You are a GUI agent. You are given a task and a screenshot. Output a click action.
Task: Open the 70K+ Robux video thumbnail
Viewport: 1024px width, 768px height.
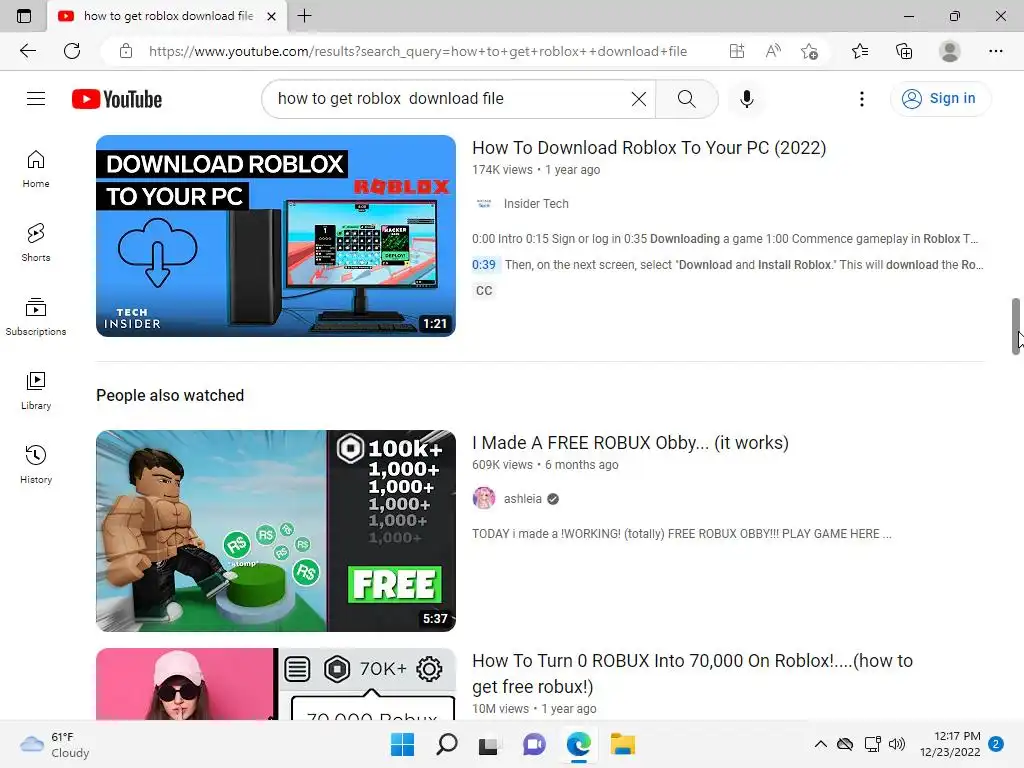coord(276,684)
